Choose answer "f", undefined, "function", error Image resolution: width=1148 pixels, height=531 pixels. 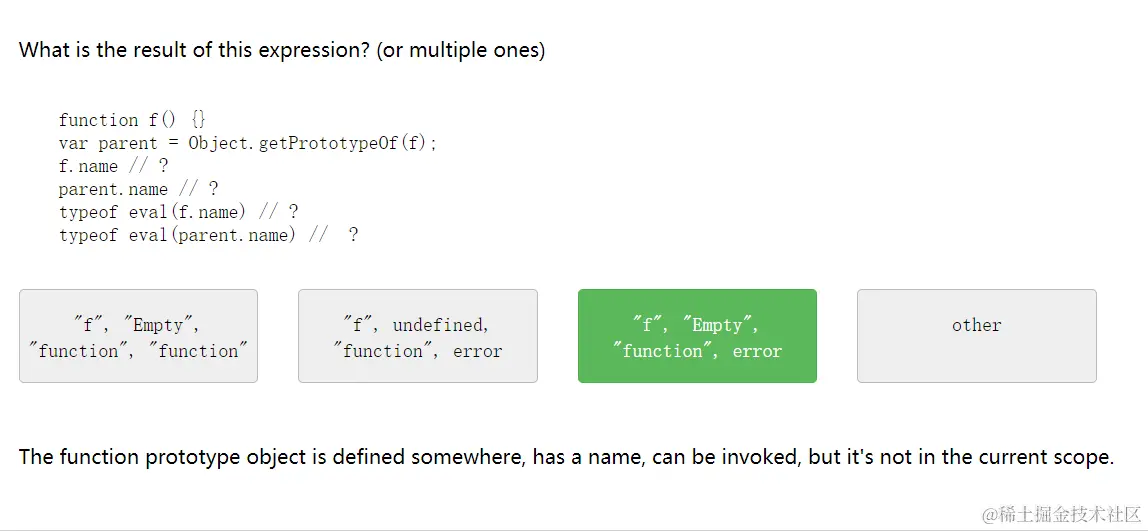coord(417,337)
